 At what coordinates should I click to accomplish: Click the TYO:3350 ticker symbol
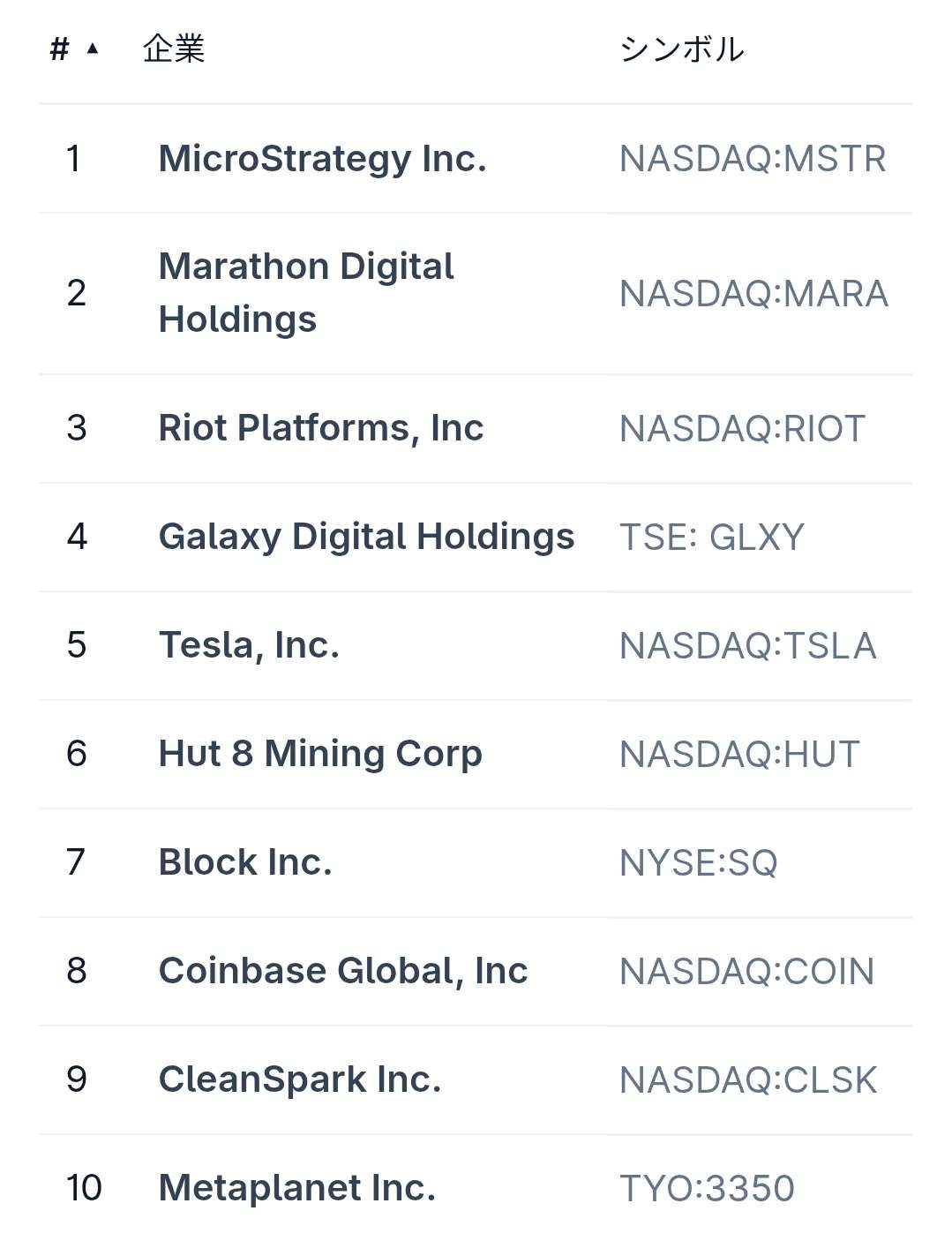pyautogui.click(x=707, y=1189)
